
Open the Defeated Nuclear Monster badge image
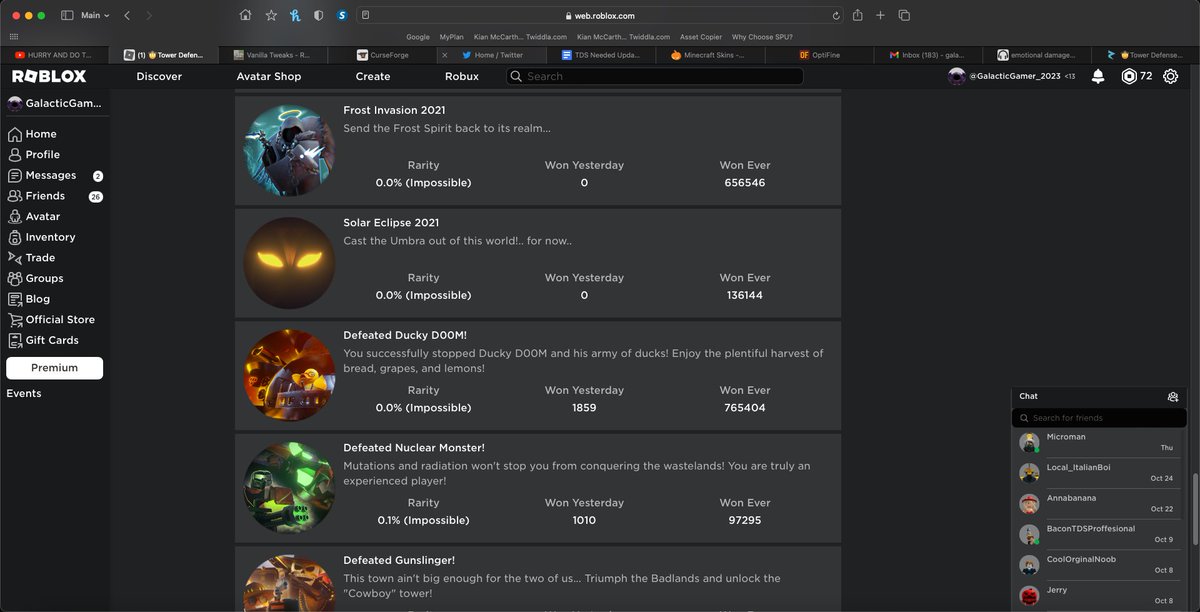pyautogui.click(x=289, y=488)
